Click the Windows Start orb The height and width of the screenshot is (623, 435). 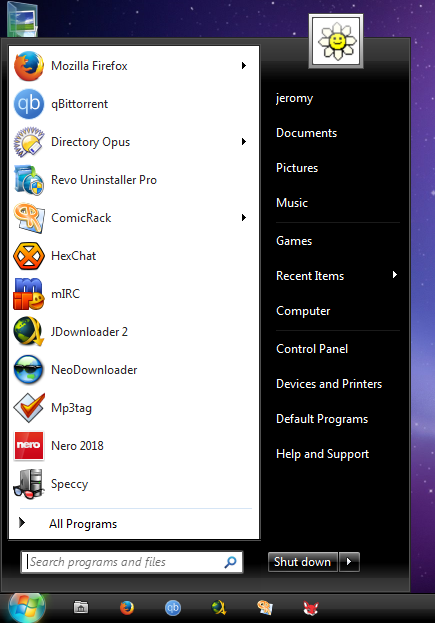pyautogui.click(x=26, y=608)
